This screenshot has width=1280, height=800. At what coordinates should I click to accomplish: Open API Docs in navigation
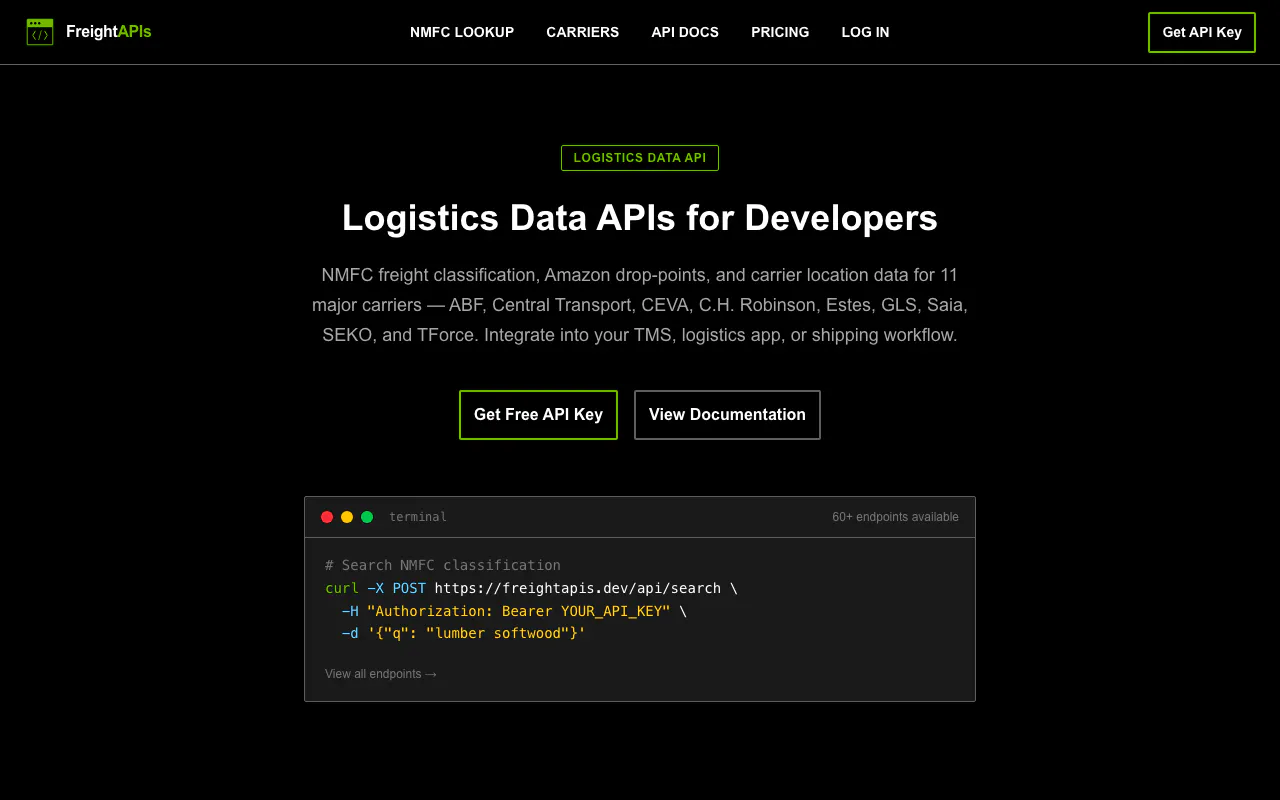click(x=685, y=32)
